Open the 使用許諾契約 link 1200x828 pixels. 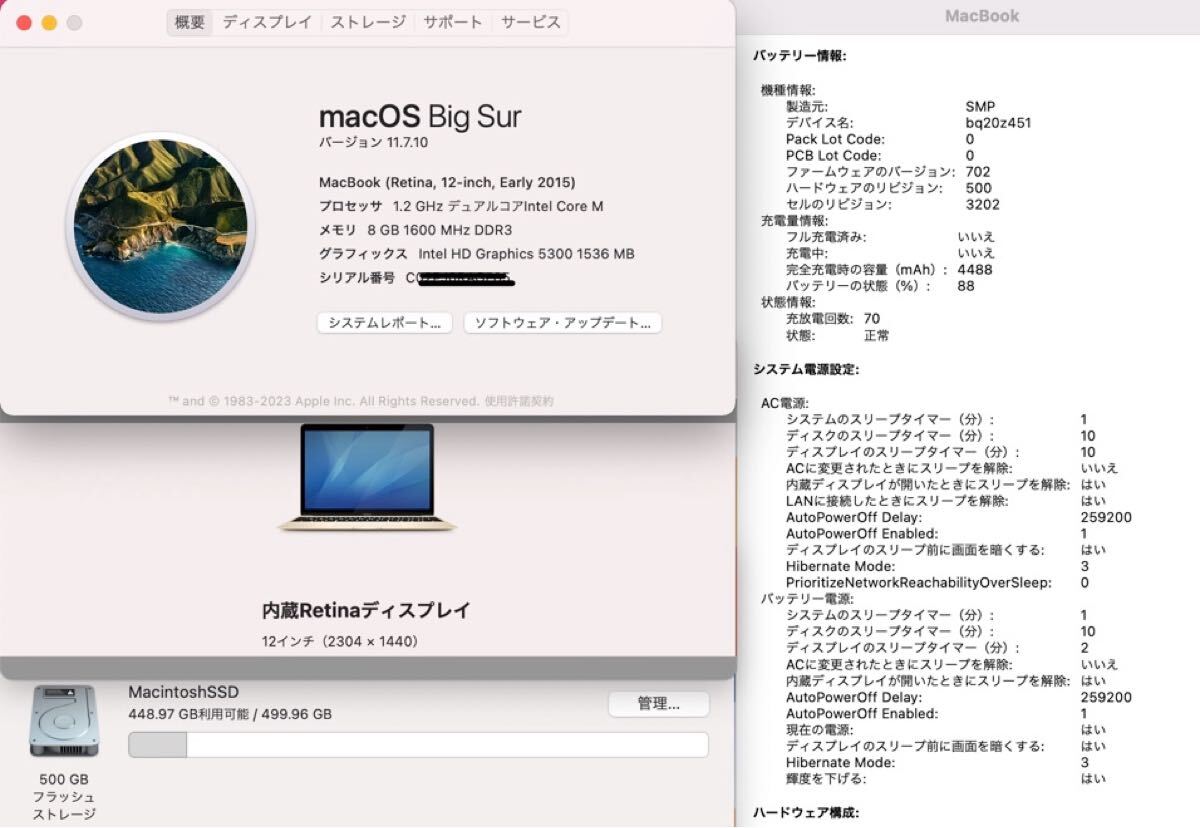519,401
